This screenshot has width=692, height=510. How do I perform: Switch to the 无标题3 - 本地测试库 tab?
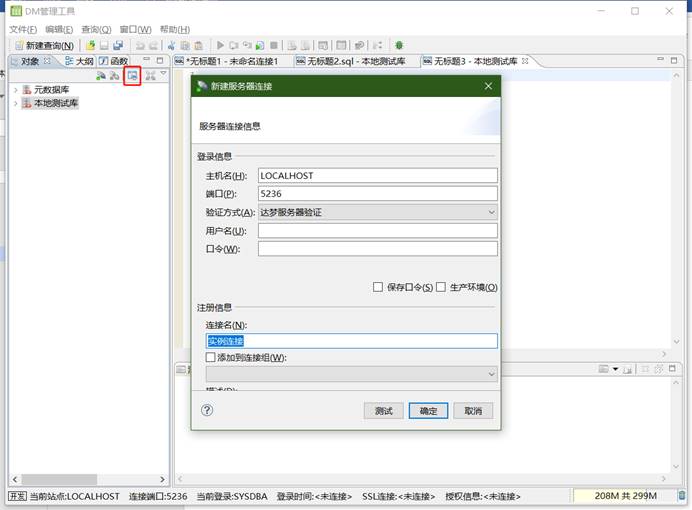[x=476, y=61]
